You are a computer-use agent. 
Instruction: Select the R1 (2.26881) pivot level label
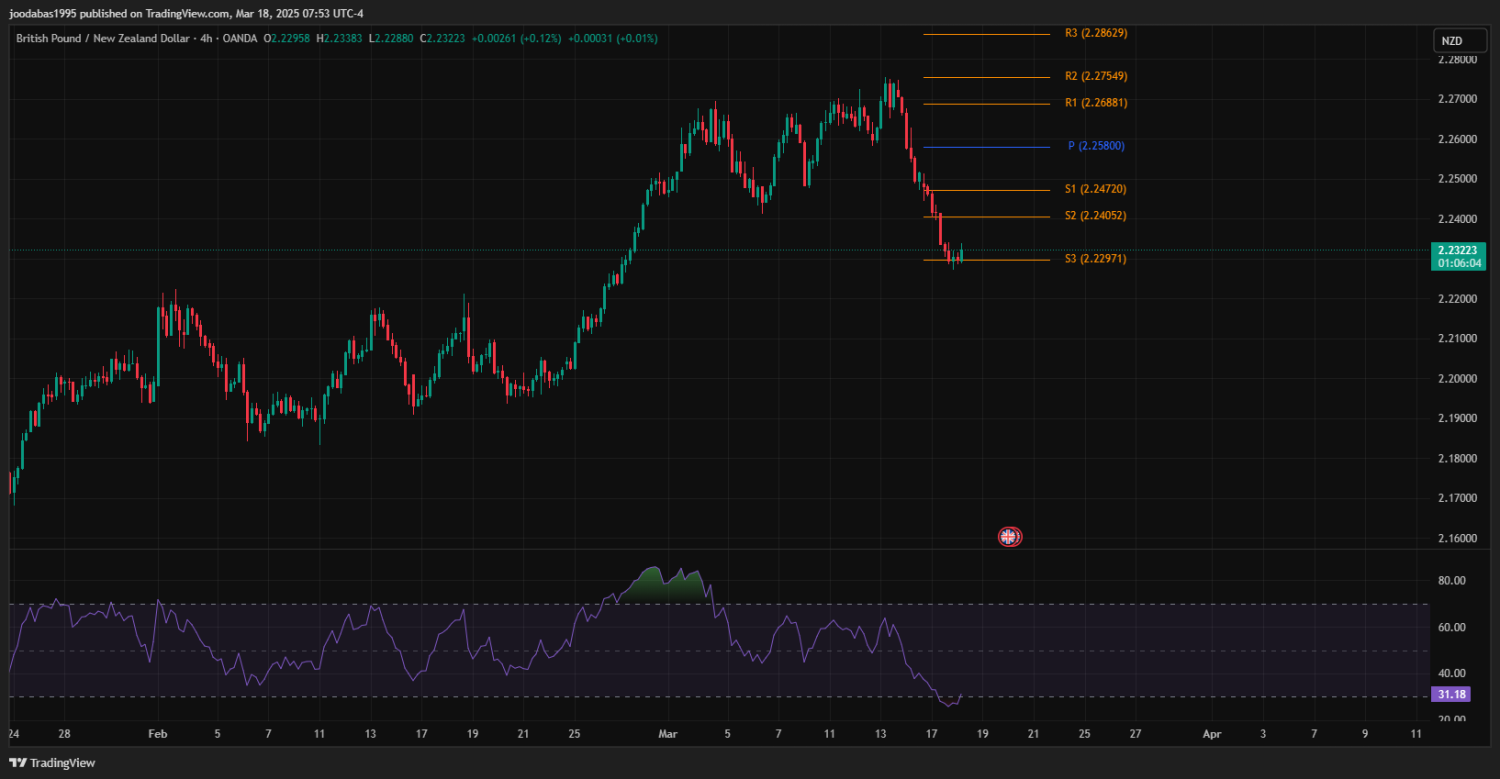point(1096,102)
